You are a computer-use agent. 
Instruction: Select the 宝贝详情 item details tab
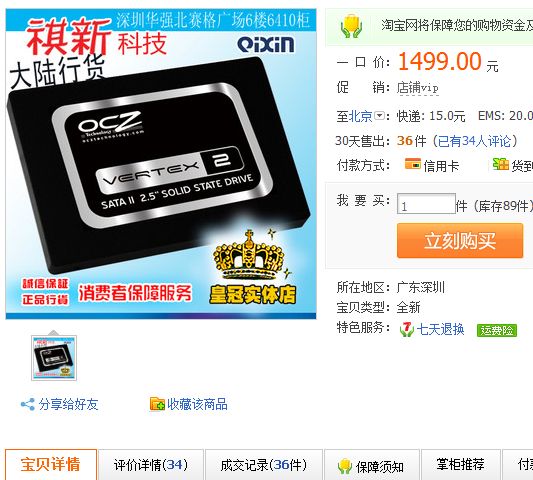point(51,464)
